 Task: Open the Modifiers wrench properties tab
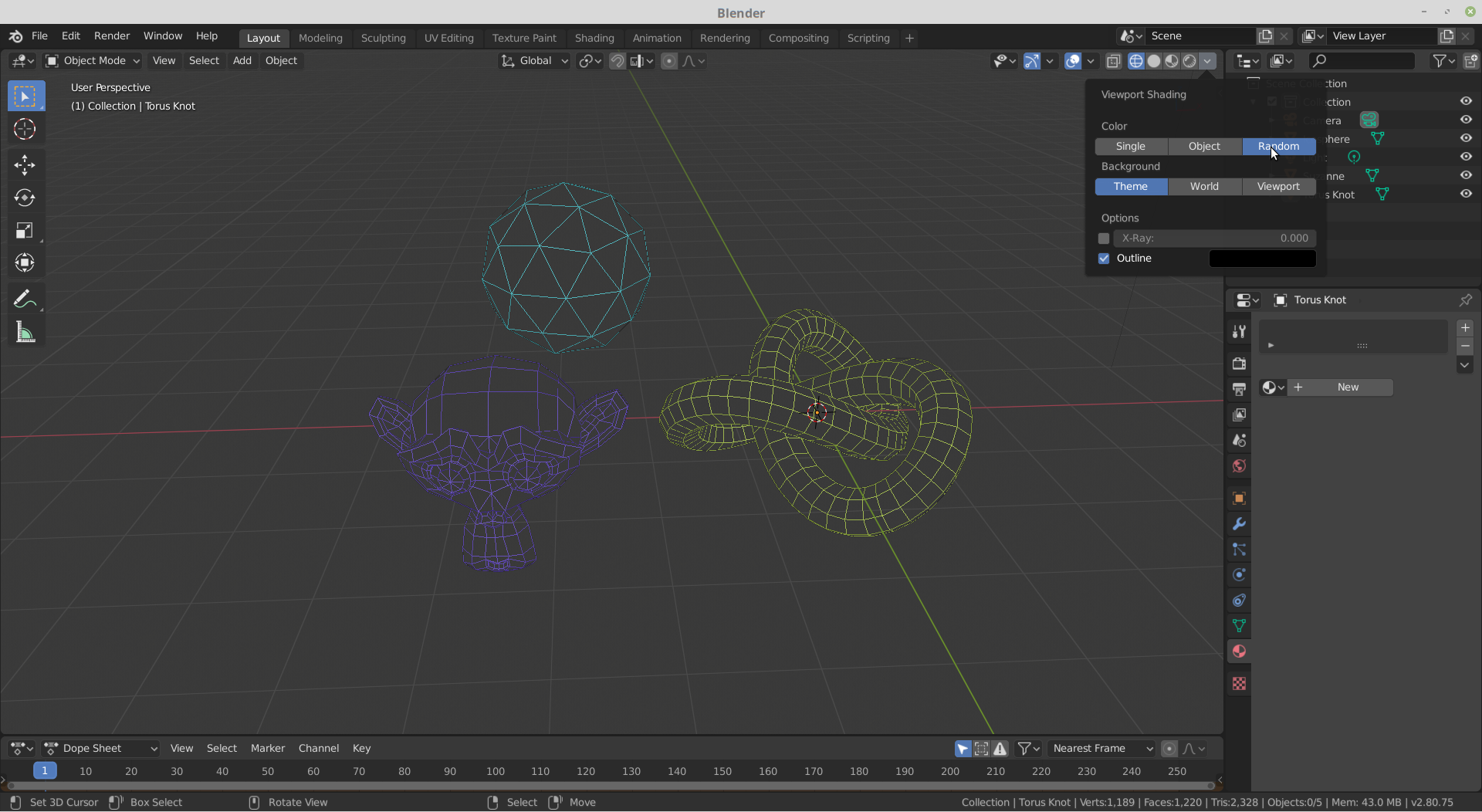click(1239, 524)
